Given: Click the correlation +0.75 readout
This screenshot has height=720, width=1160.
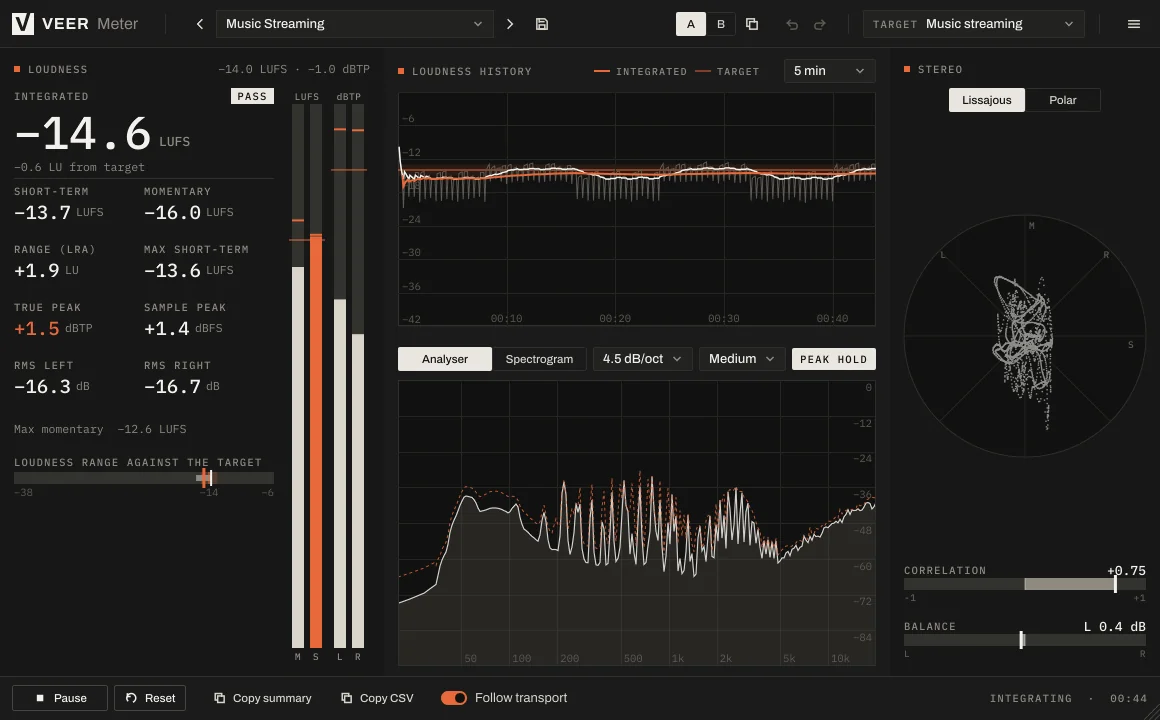Looking at the screenshot, I should [x=1126, y=571].
